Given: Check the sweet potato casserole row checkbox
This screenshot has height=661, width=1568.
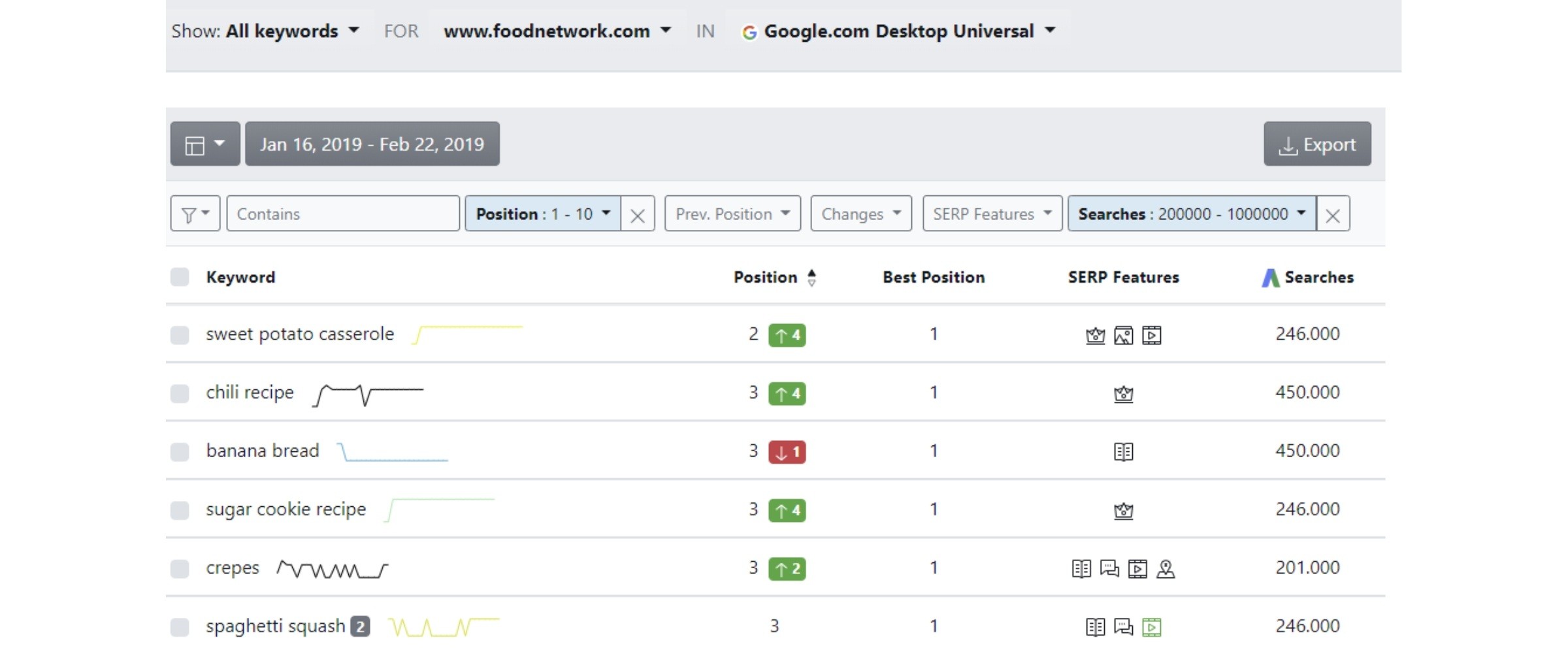Looking at the screenshot, I should [x=180, y=334].
